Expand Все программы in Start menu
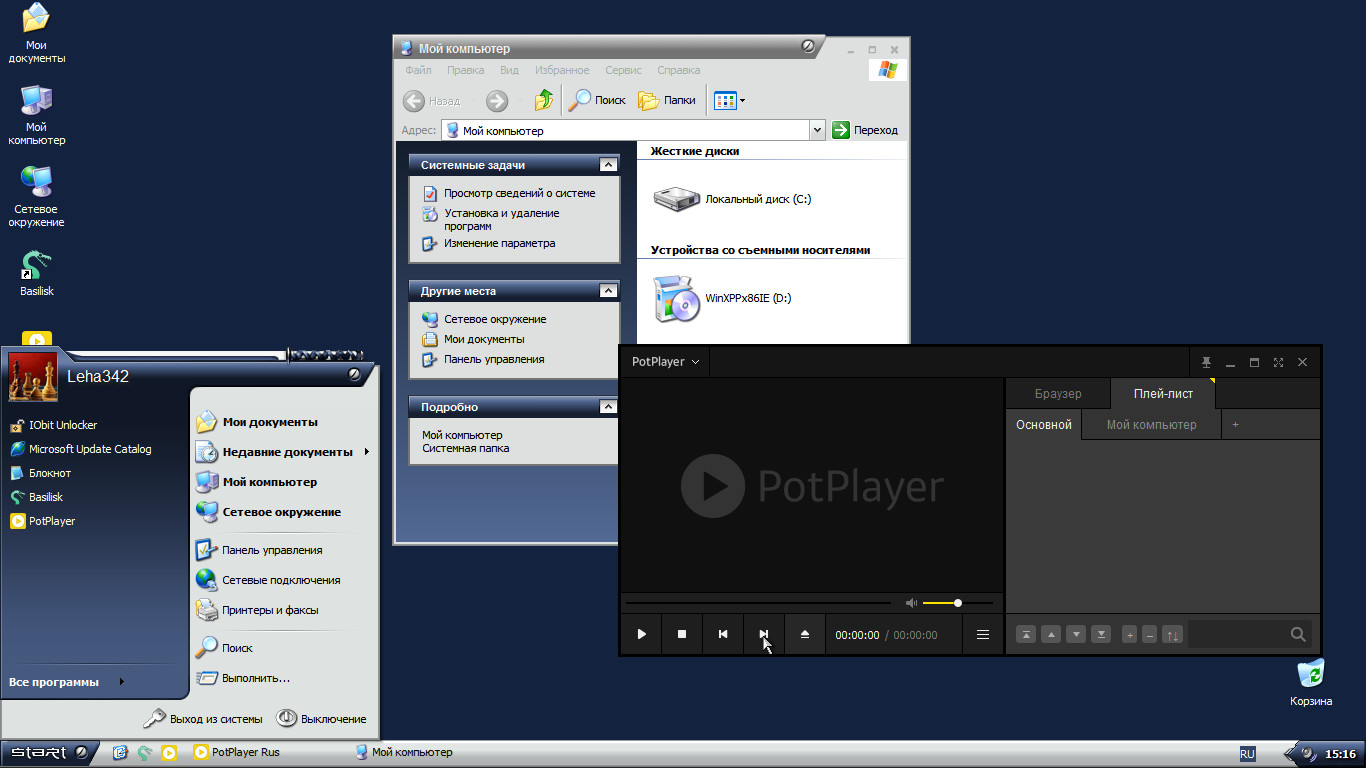Screen dimensions: 1366x768 [x=67, y=682]
